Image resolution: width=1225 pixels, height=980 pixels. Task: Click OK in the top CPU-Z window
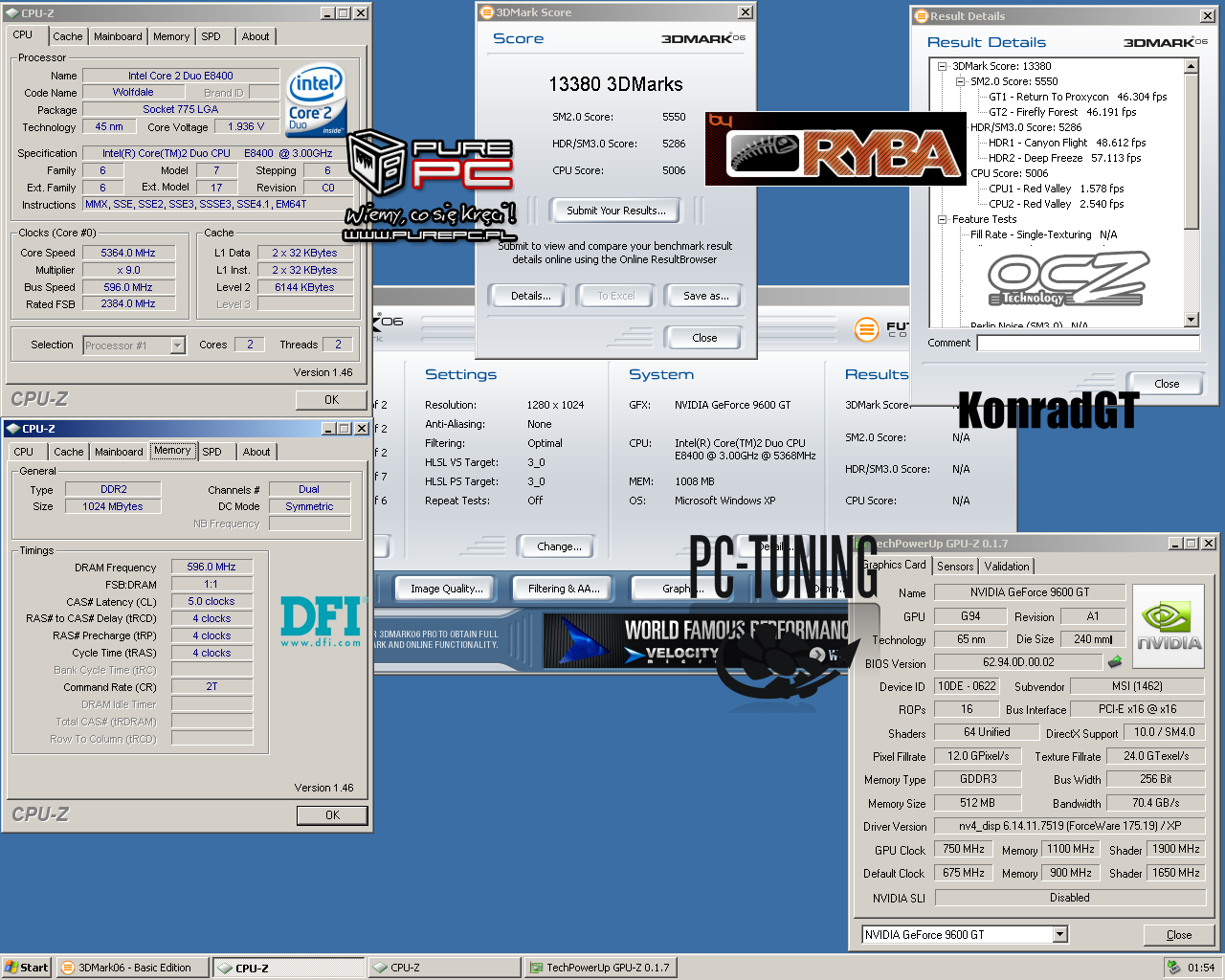[331, 400]
